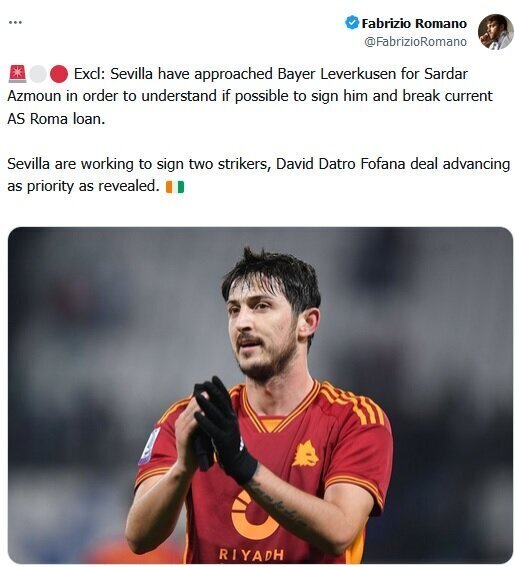Open Fabrizio Romano's display name link
Image resolution: width=515 pixels, height=567 pixels.
pyautogui.click(x=414, y=24)
